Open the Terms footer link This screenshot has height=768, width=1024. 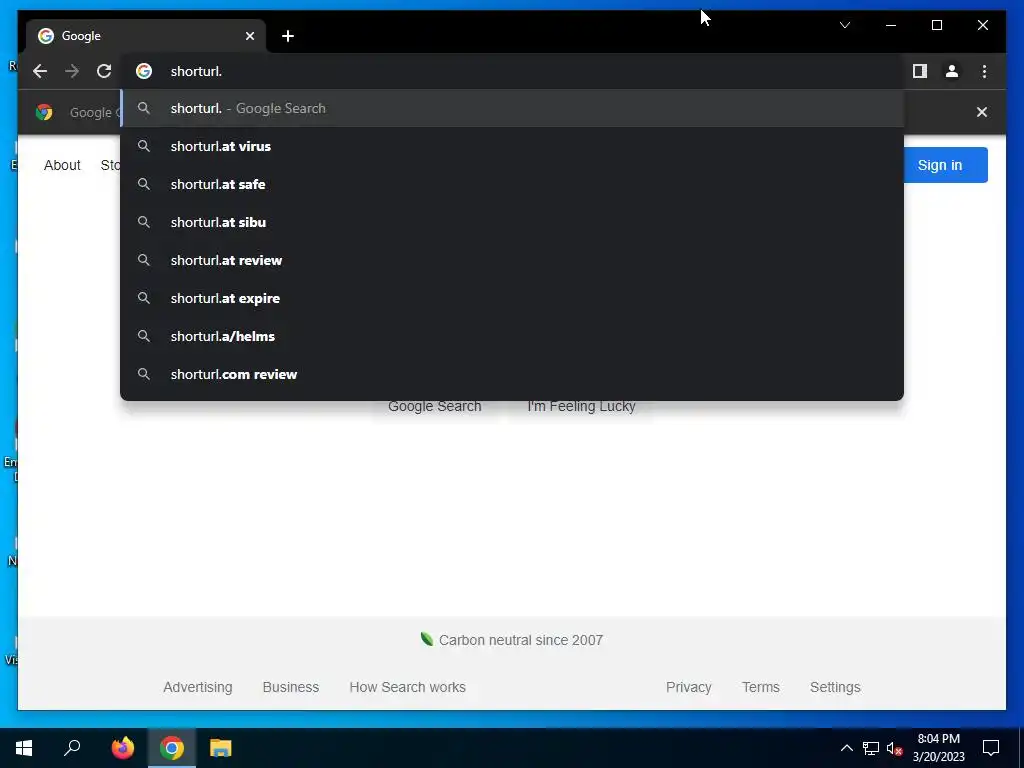tap(761, 687)
